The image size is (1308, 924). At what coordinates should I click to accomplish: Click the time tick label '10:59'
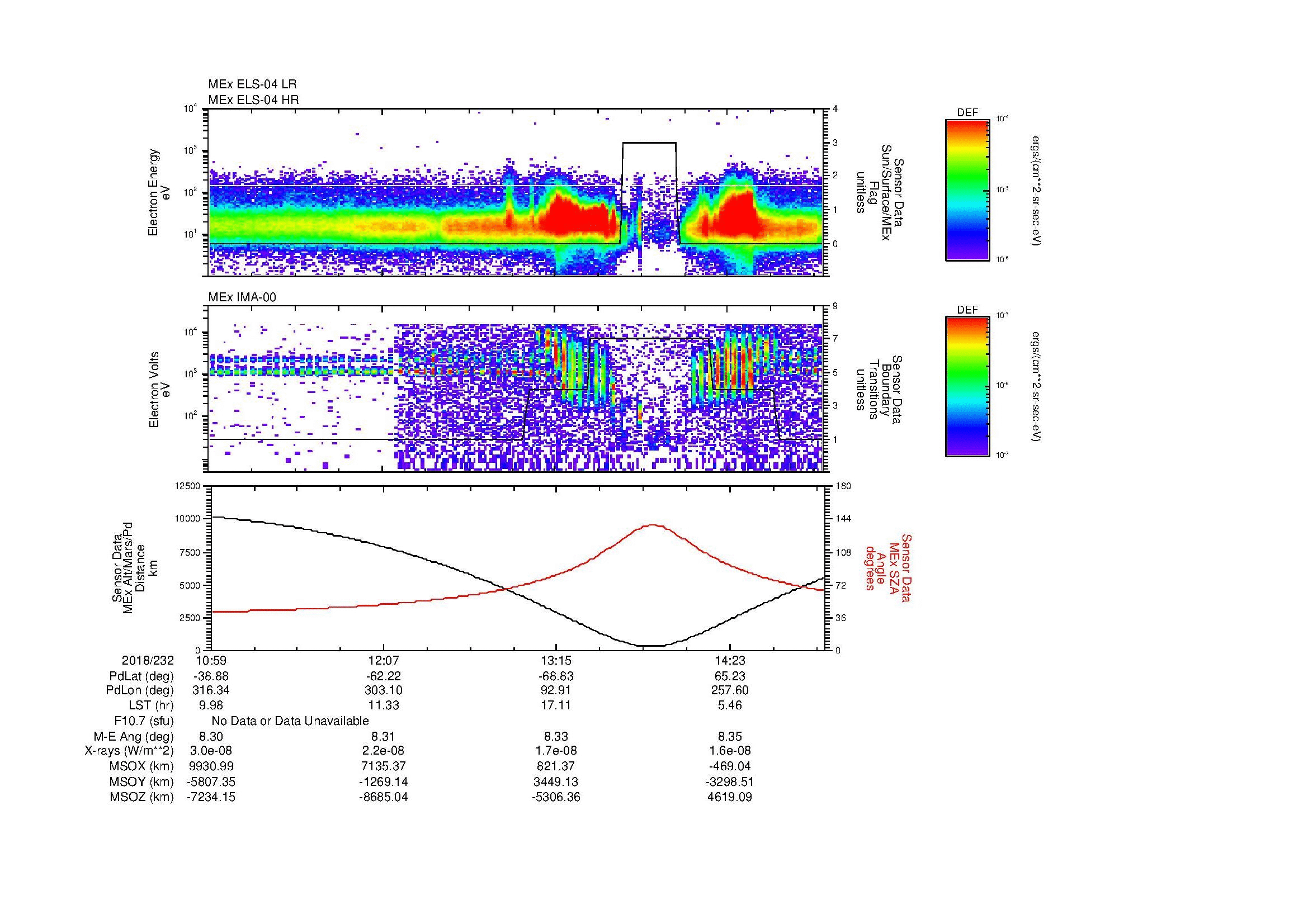coord(211,660)
